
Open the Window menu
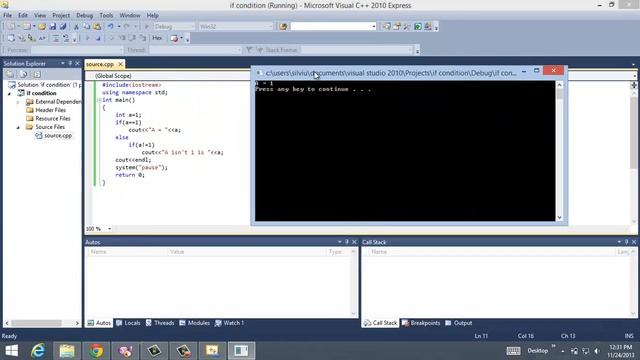click(130, 16)
